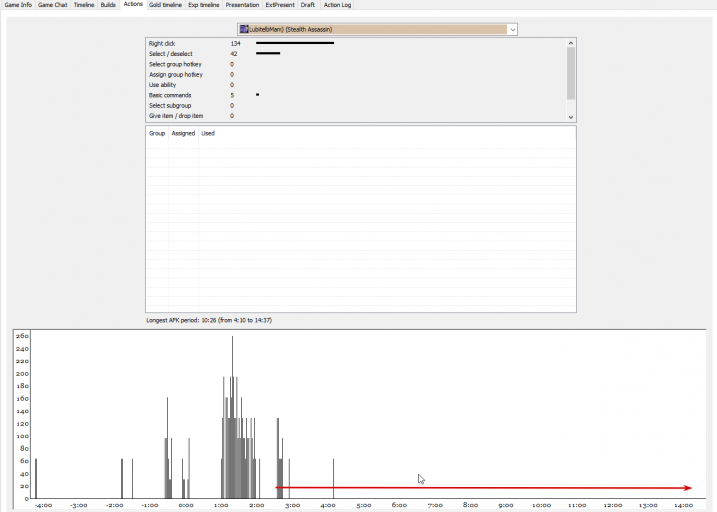
Task: Click the Stealth Assassin player combo box
Action: 377,29
